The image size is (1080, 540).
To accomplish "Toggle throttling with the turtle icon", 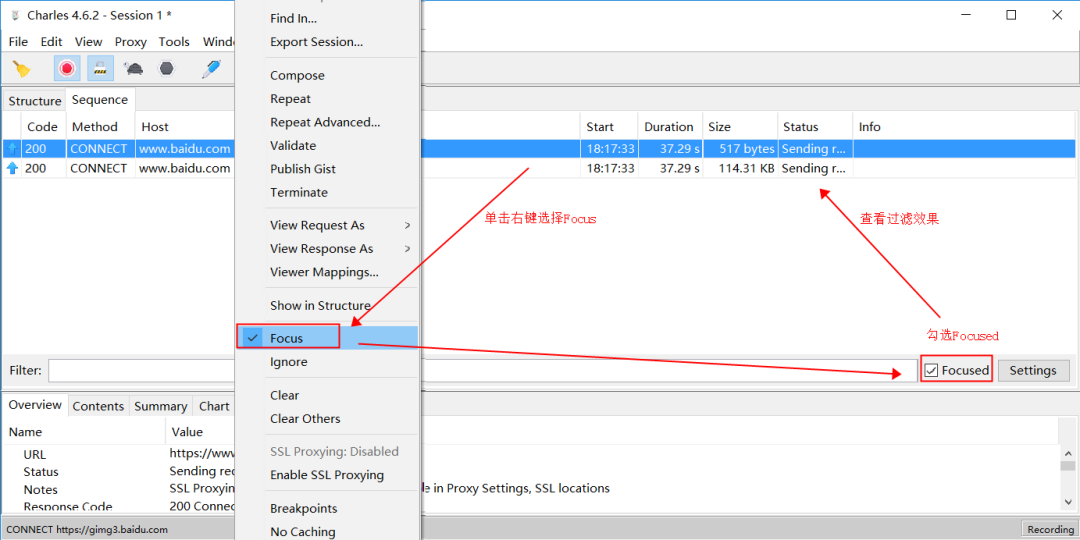I will click(134, 68).
